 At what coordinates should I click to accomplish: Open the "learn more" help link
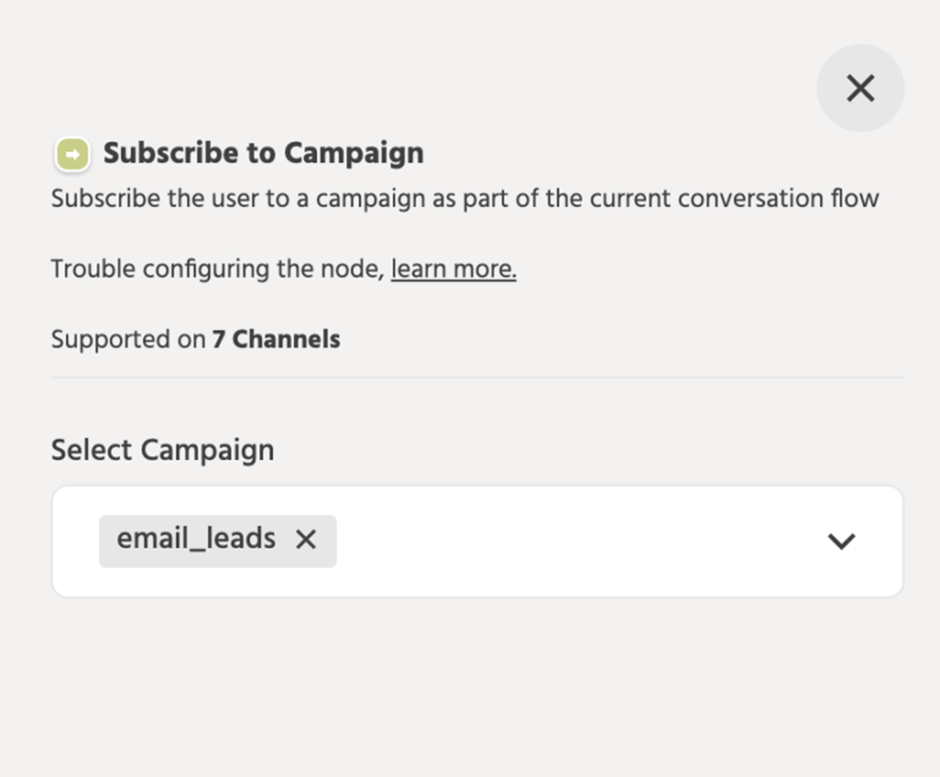[x=453, y=269]
